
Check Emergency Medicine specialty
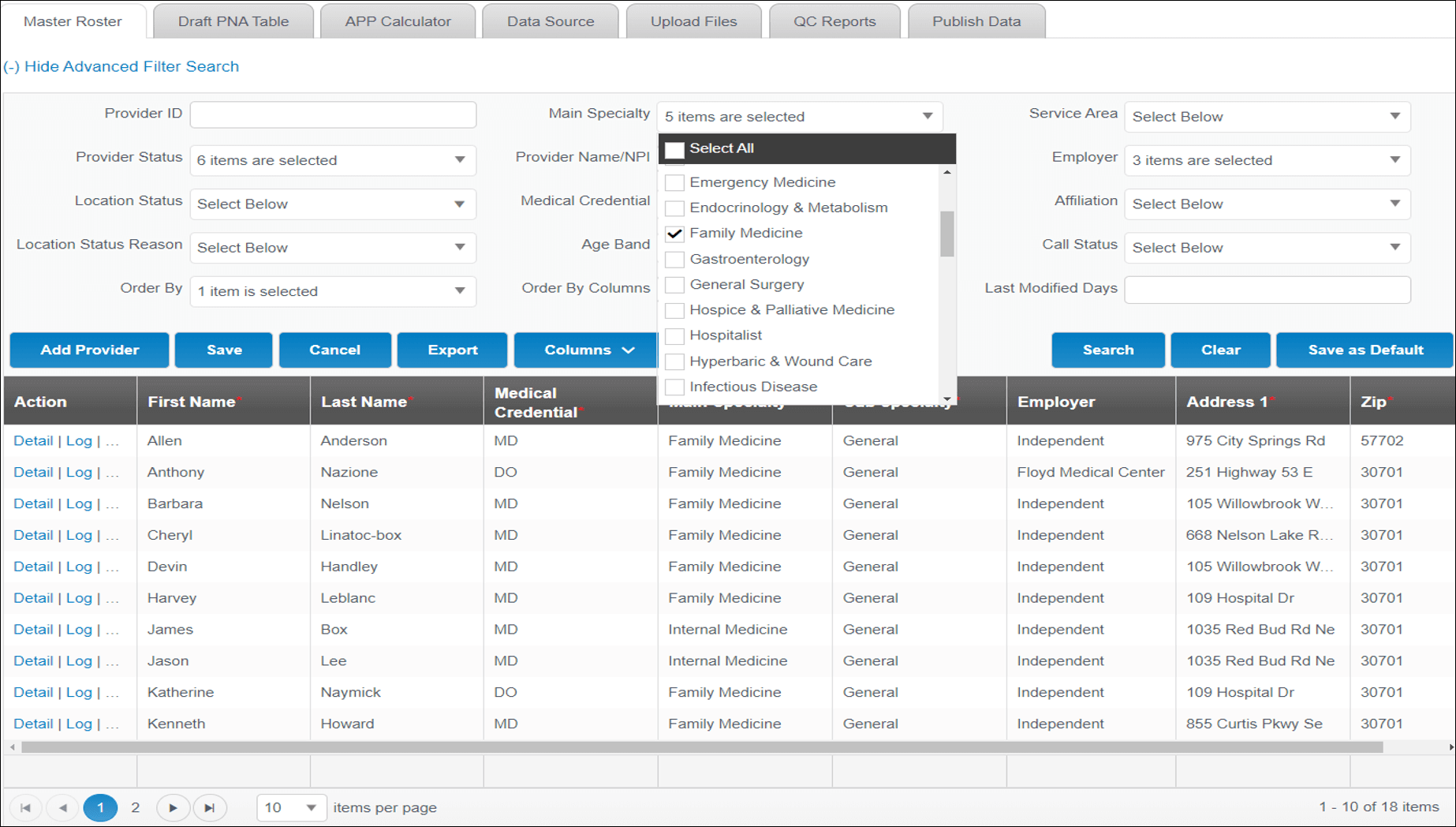click(674, 182)
